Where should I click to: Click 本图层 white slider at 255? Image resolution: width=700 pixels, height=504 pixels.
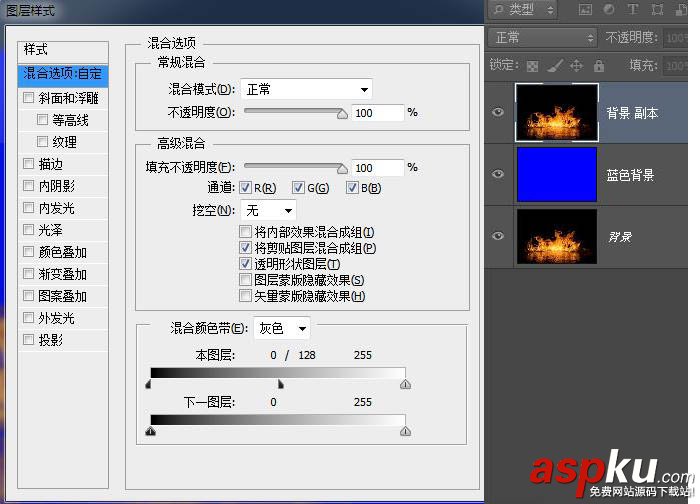405,384
